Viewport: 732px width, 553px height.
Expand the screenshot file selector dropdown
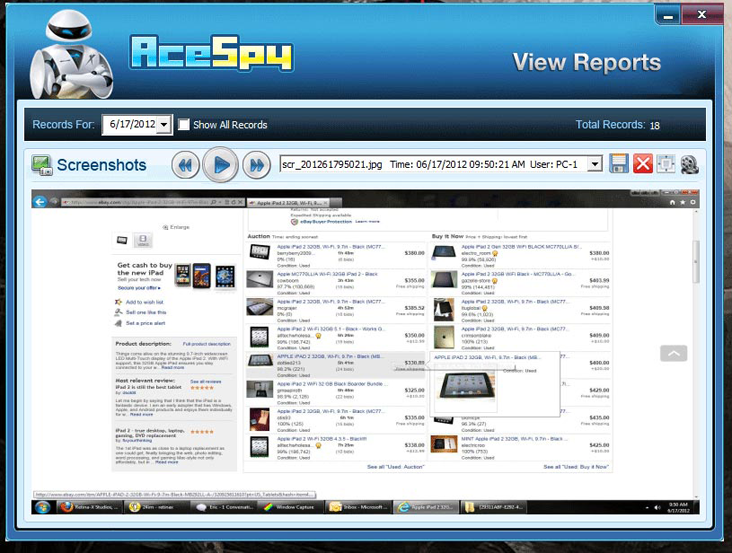coord(594,163)
